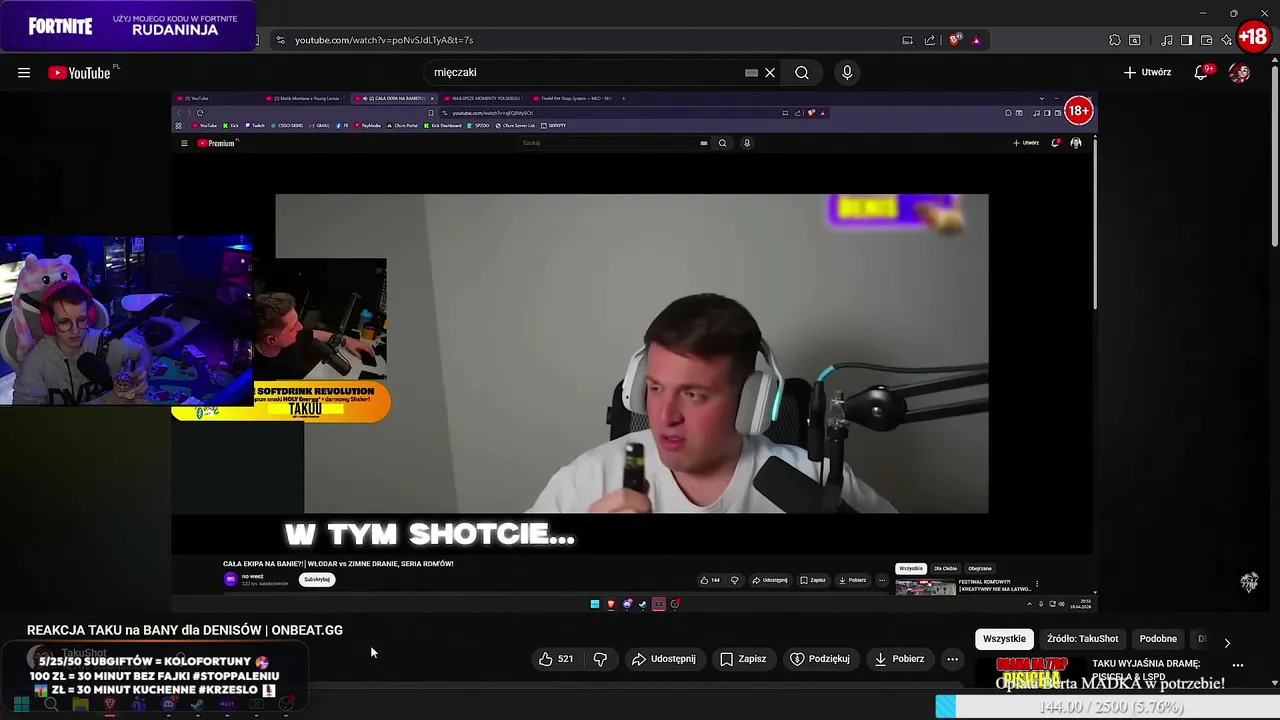
Task: Open the Malik Montana tab in inner browser
Action: (x=305, y=98)
